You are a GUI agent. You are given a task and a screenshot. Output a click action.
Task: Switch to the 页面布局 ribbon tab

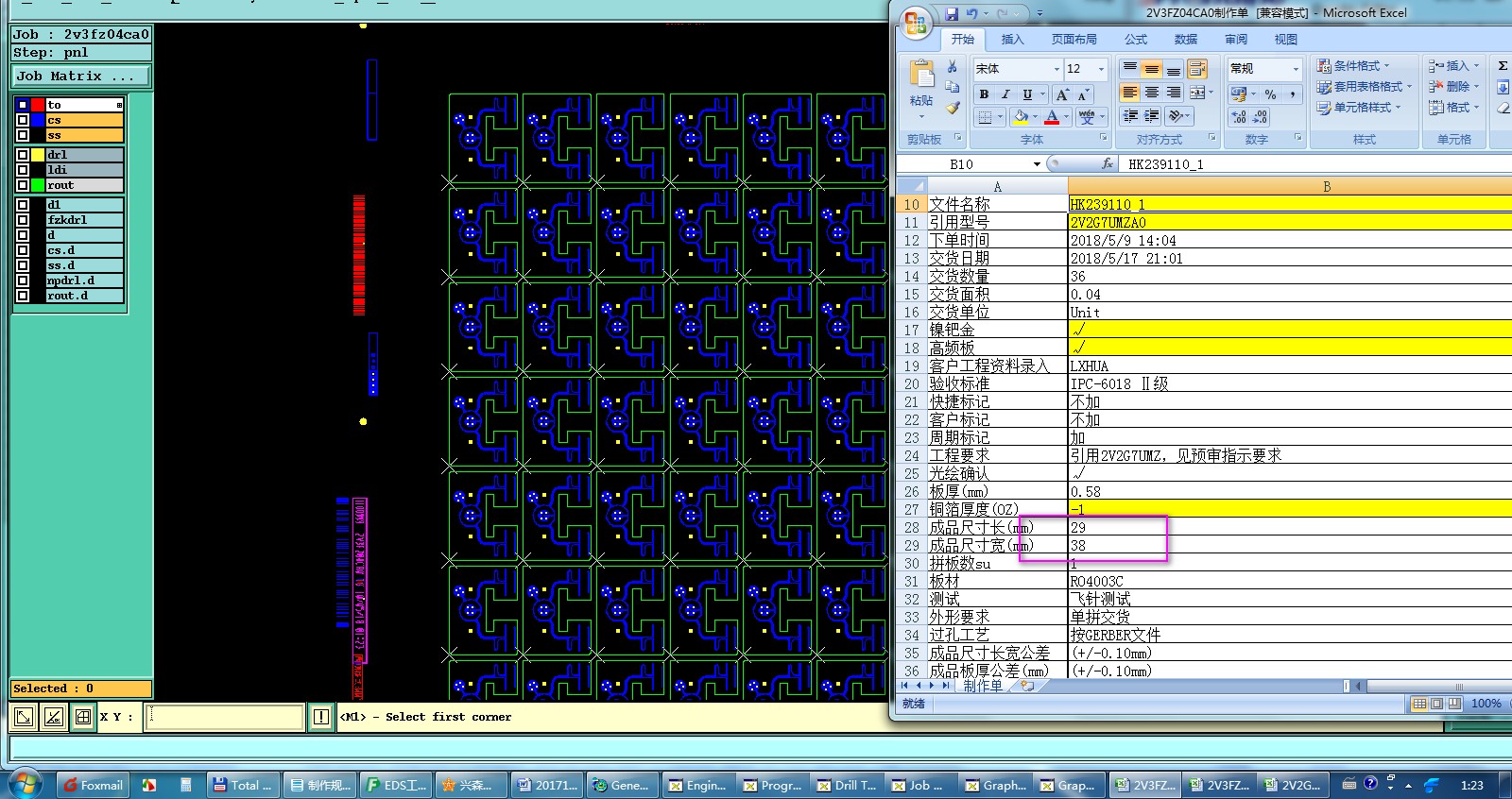click(1074, 40)
